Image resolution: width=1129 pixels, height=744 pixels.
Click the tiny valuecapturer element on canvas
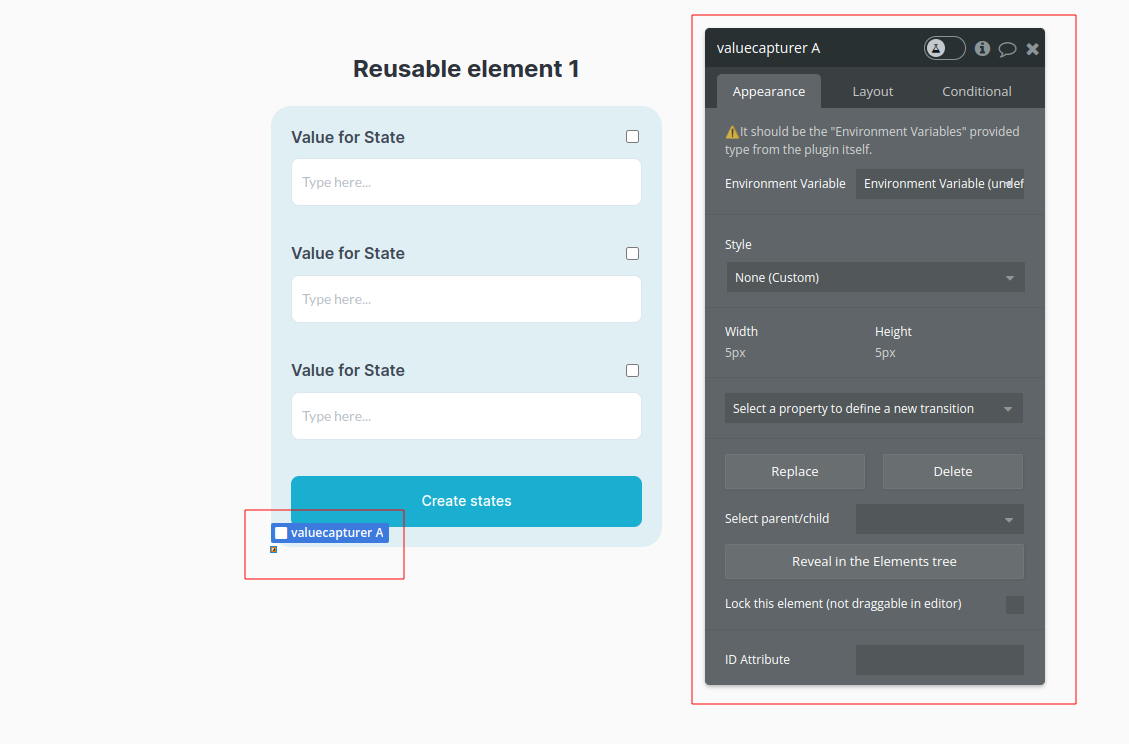274,550
